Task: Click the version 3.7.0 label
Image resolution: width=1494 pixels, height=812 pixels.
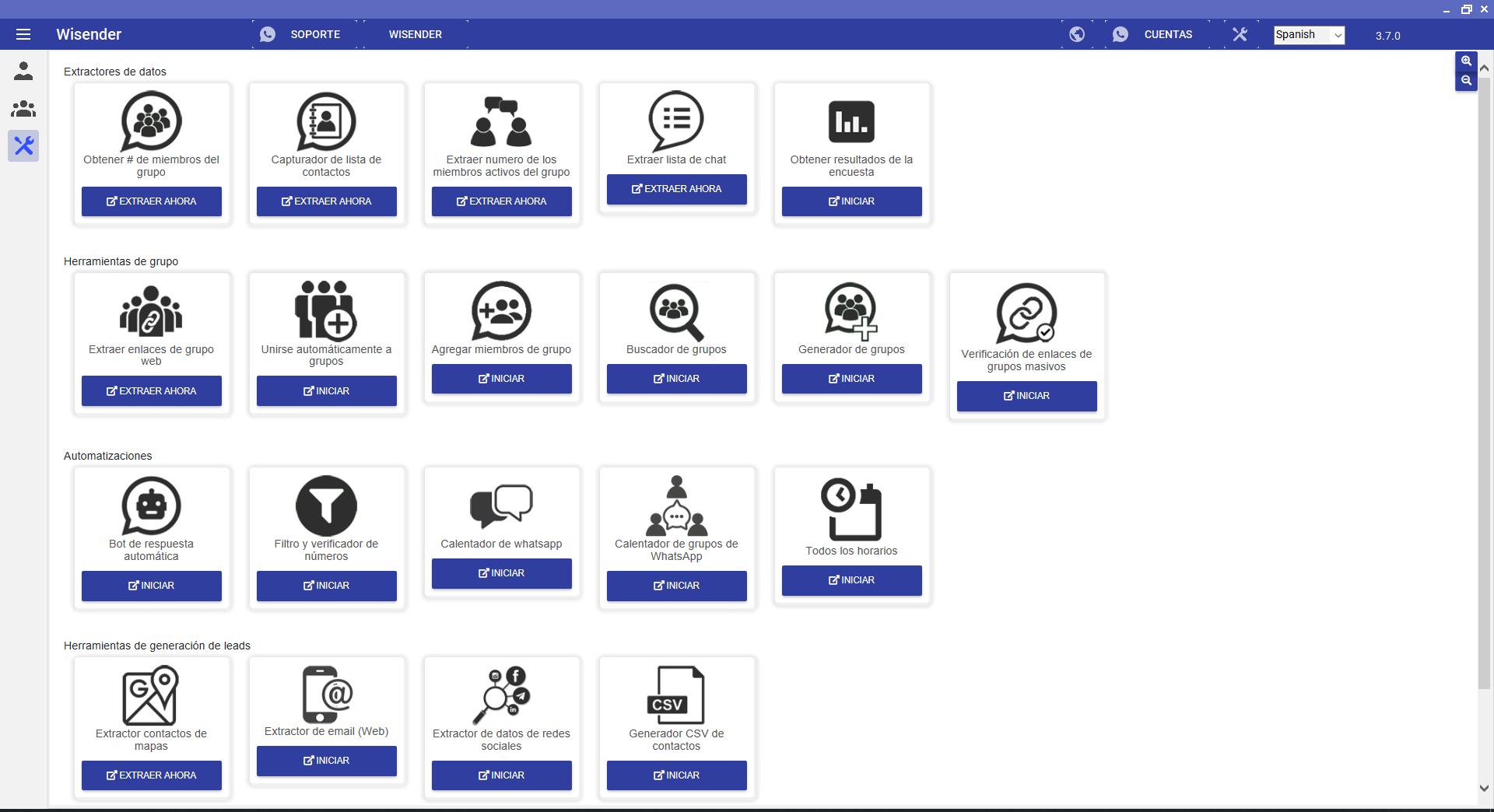Action: pos(1387,36)
